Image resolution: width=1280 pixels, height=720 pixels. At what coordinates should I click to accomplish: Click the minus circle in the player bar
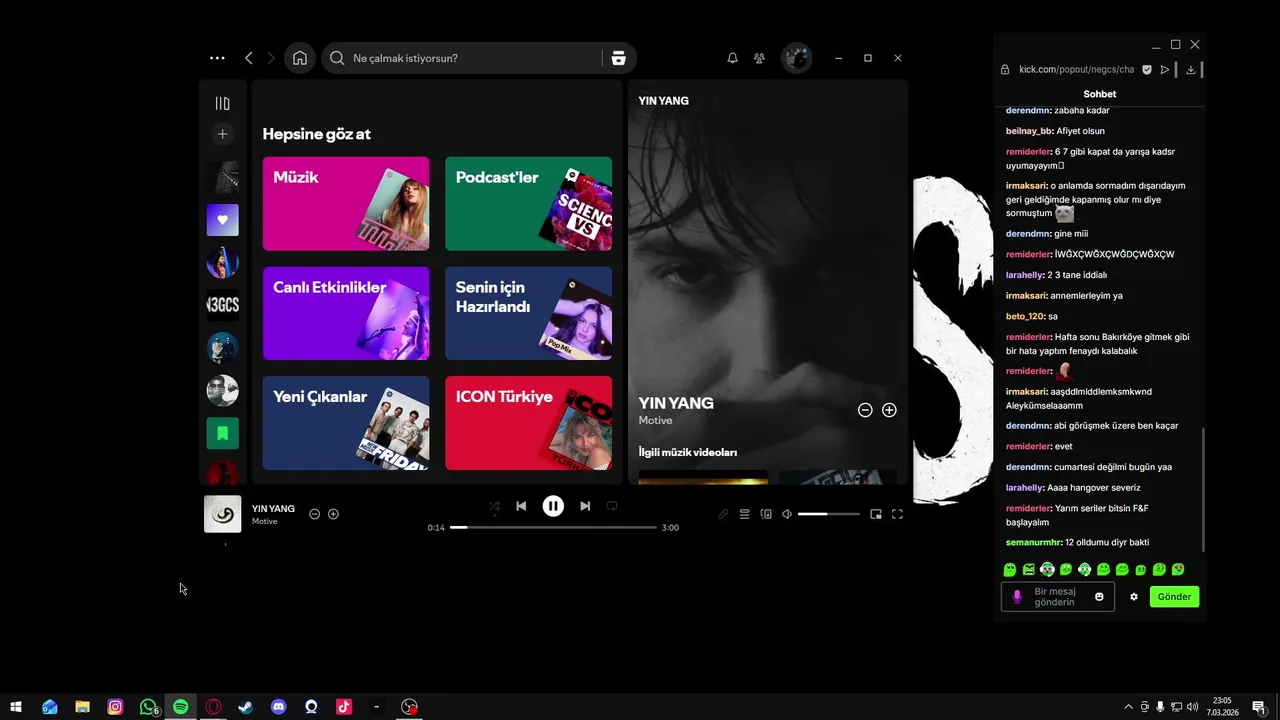point(314,514)
